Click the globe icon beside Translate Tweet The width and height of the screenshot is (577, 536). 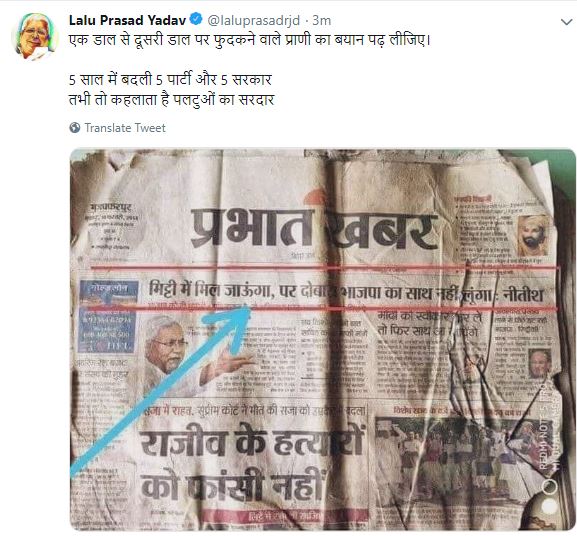[75, 128]
